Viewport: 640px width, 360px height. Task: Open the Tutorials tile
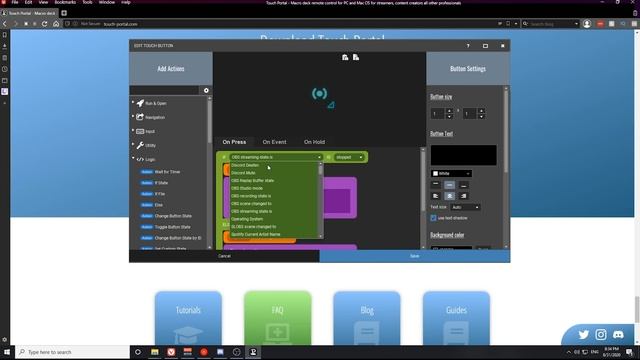click(x=188, y=318)
